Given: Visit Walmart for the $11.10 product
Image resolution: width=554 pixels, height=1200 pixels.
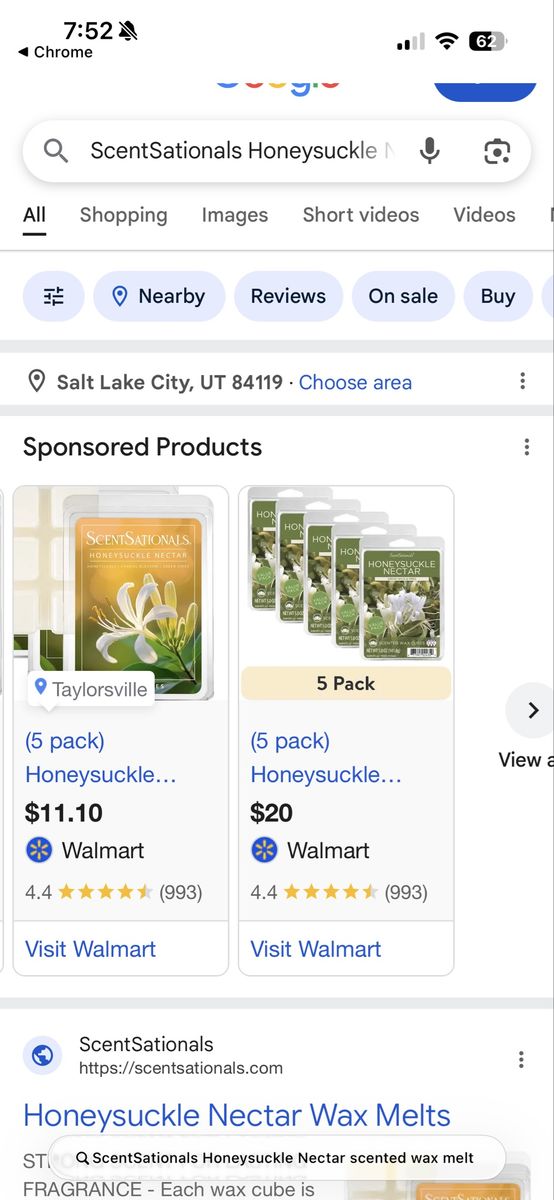Looking at the screenshot, I should (x=90, y=949).
